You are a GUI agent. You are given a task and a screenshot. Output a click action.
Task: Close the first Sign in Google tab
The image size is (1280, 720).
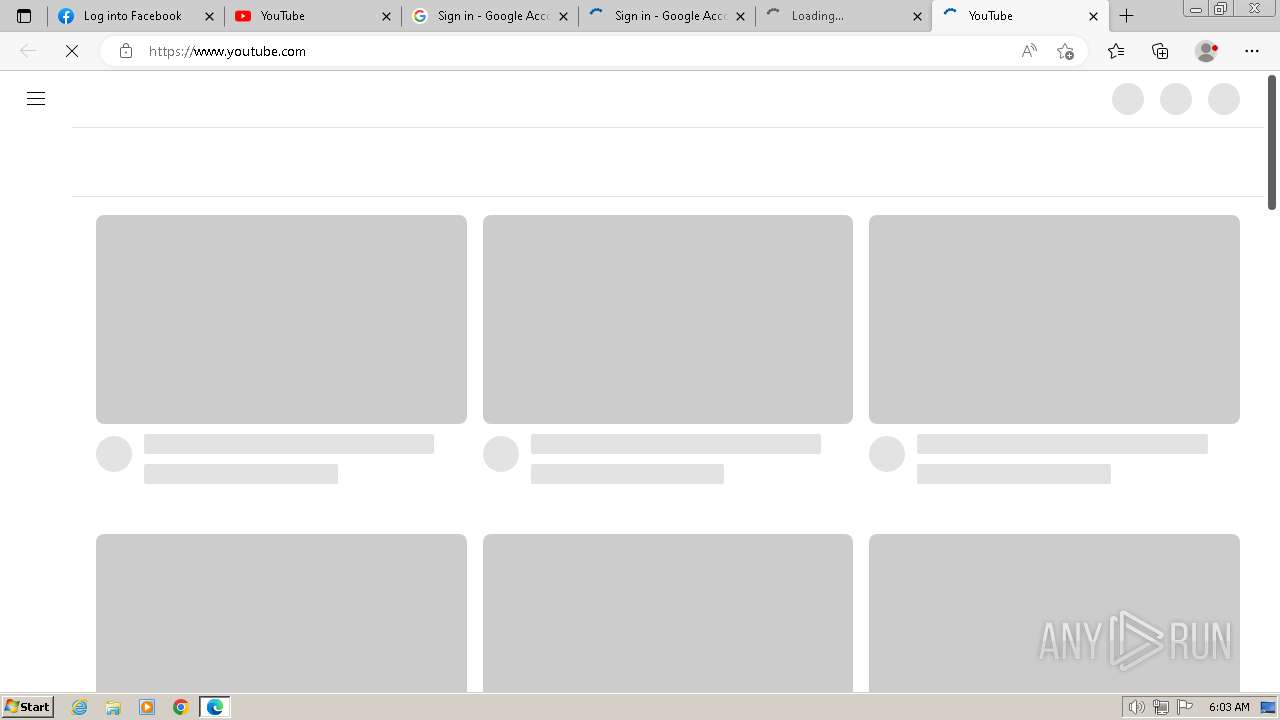coord(563,16)
